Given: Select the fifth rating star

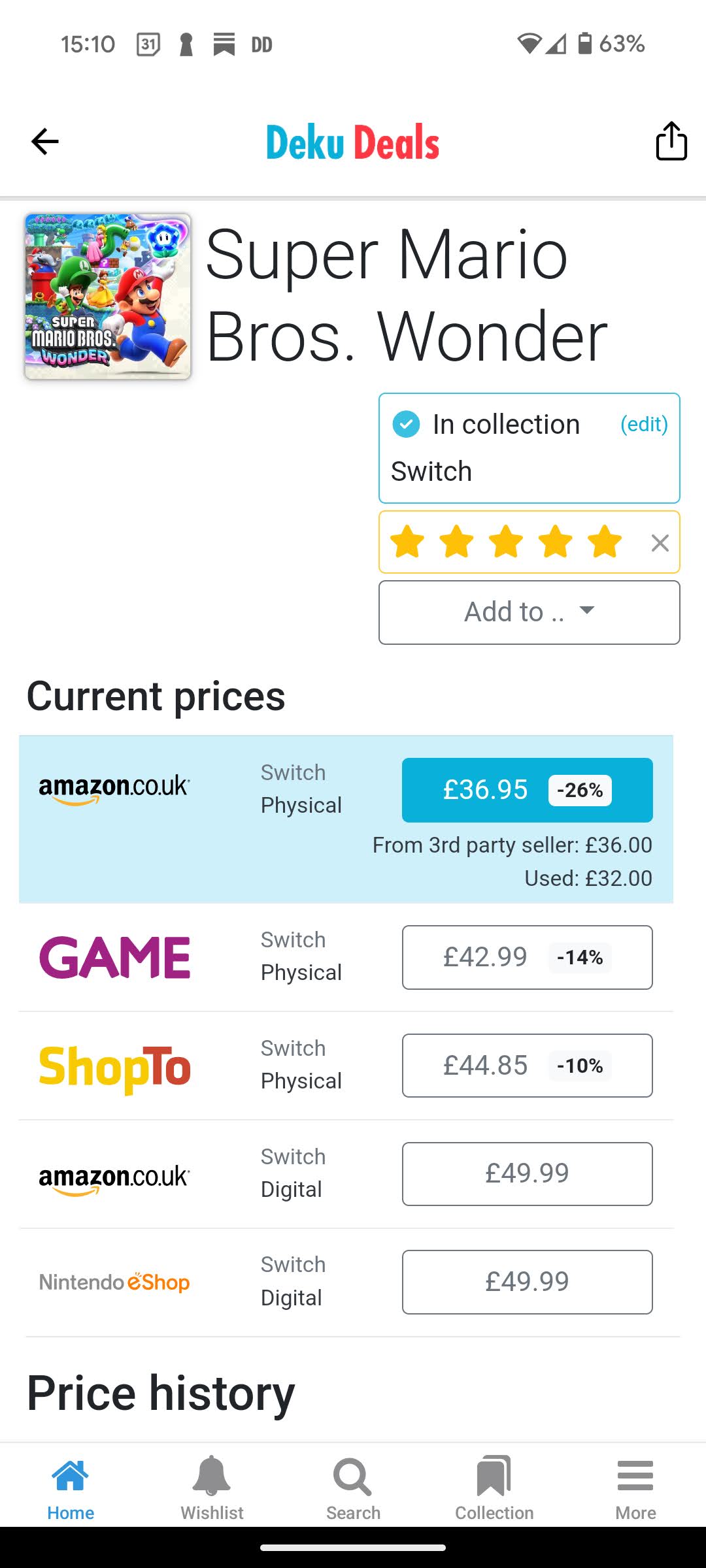Looking at the screenshot, I should coord(605,542).
